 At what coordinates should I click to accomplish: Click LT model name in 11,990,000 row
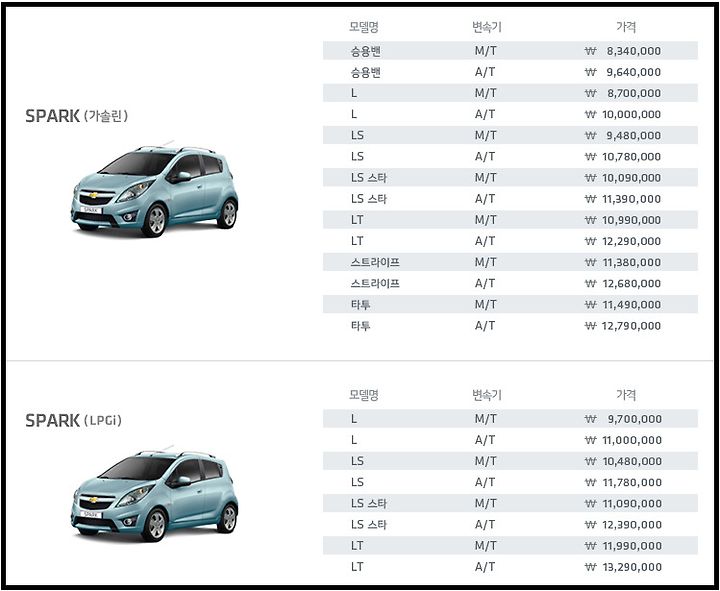click(x=357, y=546)
